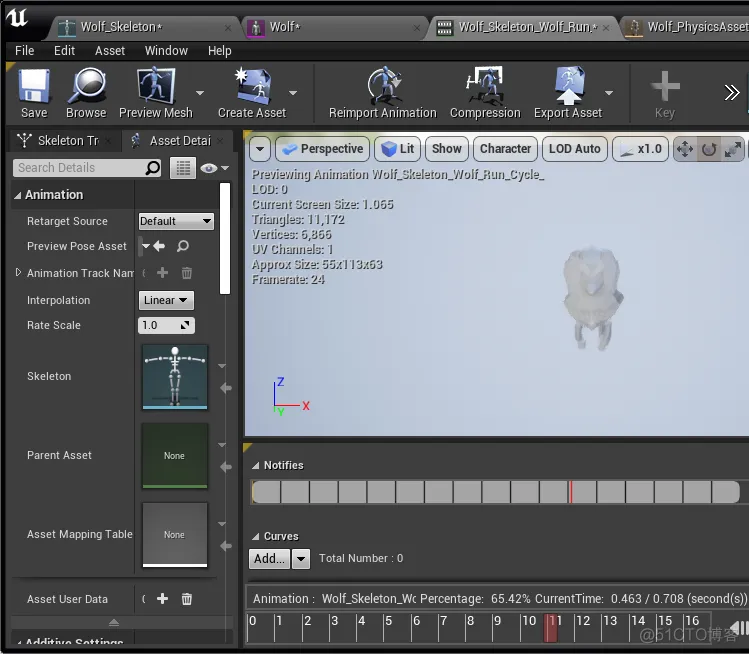Open Export Asset dropdown arrow
Screen dimensions: 749x654
[x=609, y=93]
